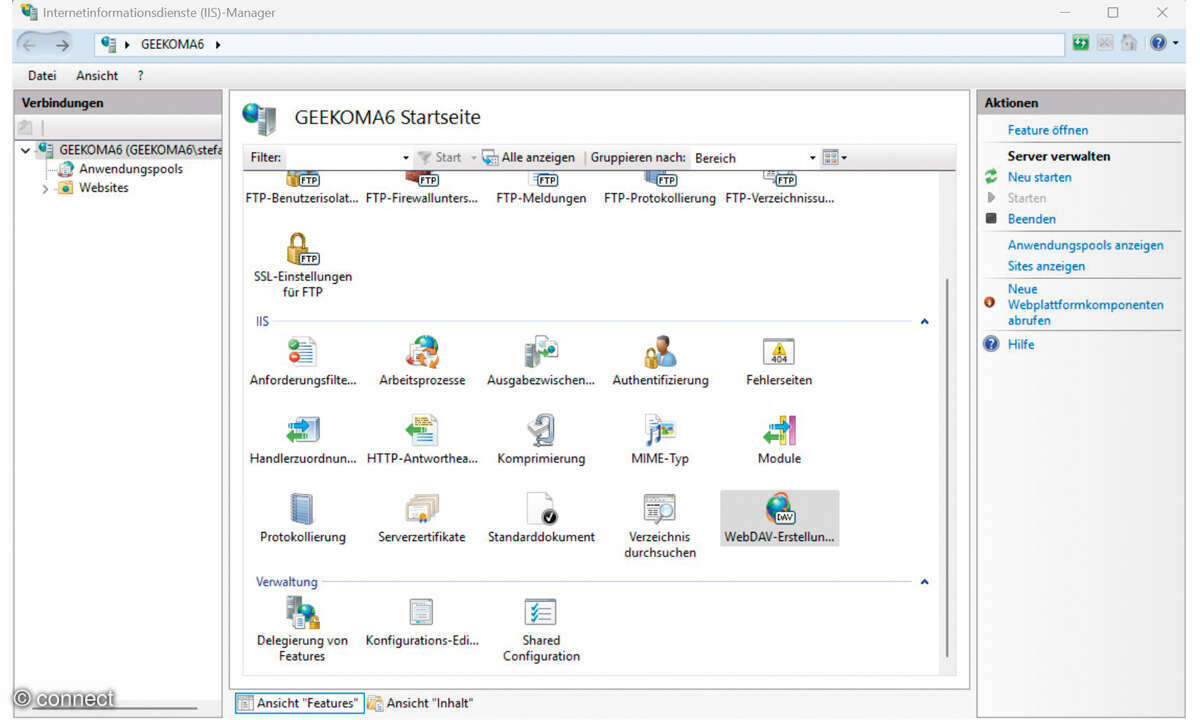Click the green refresh page icon in address bar
Viewport: 1200px width, 720px height.
(x=1080, y=43)
